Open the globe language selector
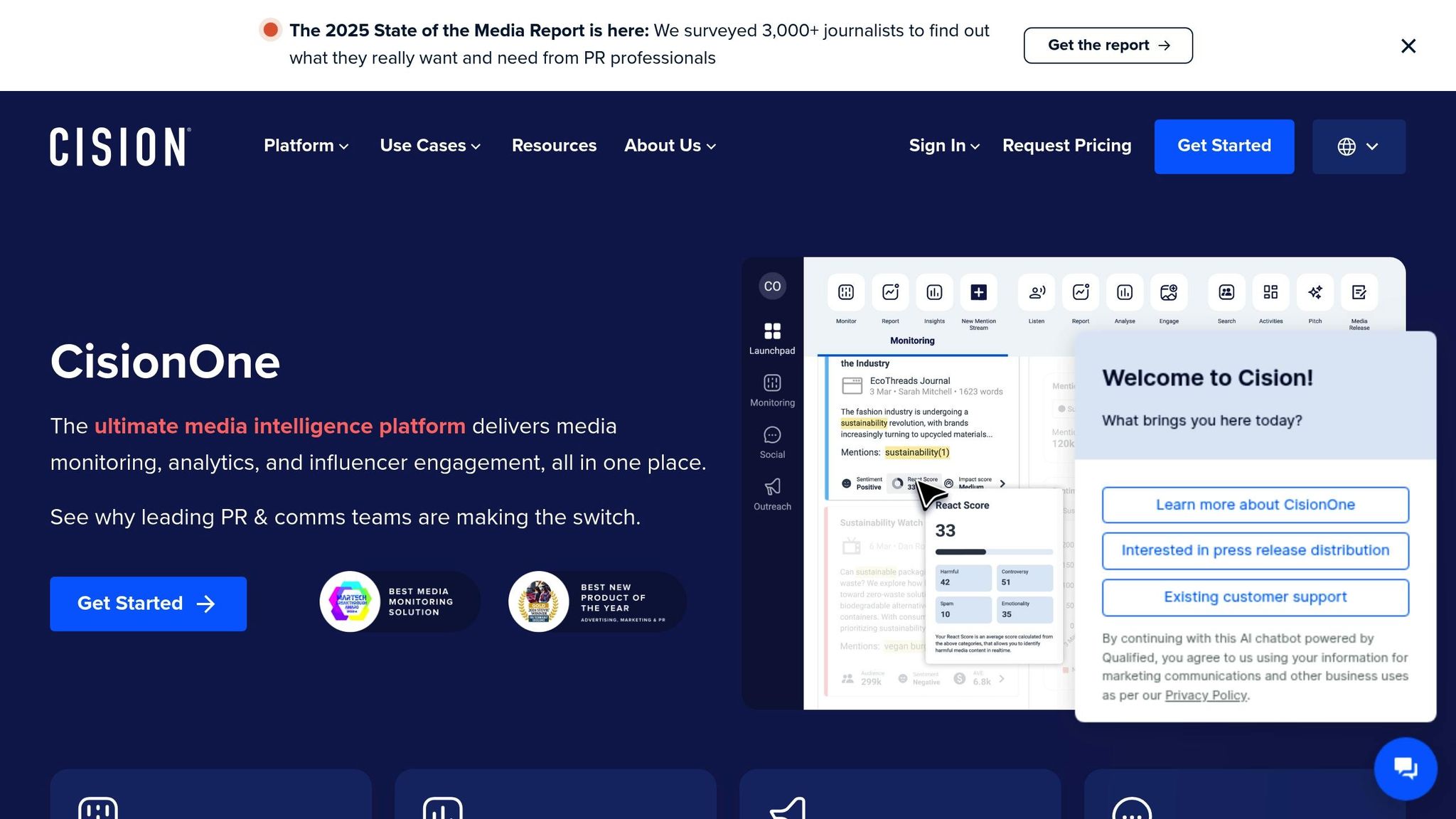Viewport: 1456px width, 819px height. point(1359,146)
